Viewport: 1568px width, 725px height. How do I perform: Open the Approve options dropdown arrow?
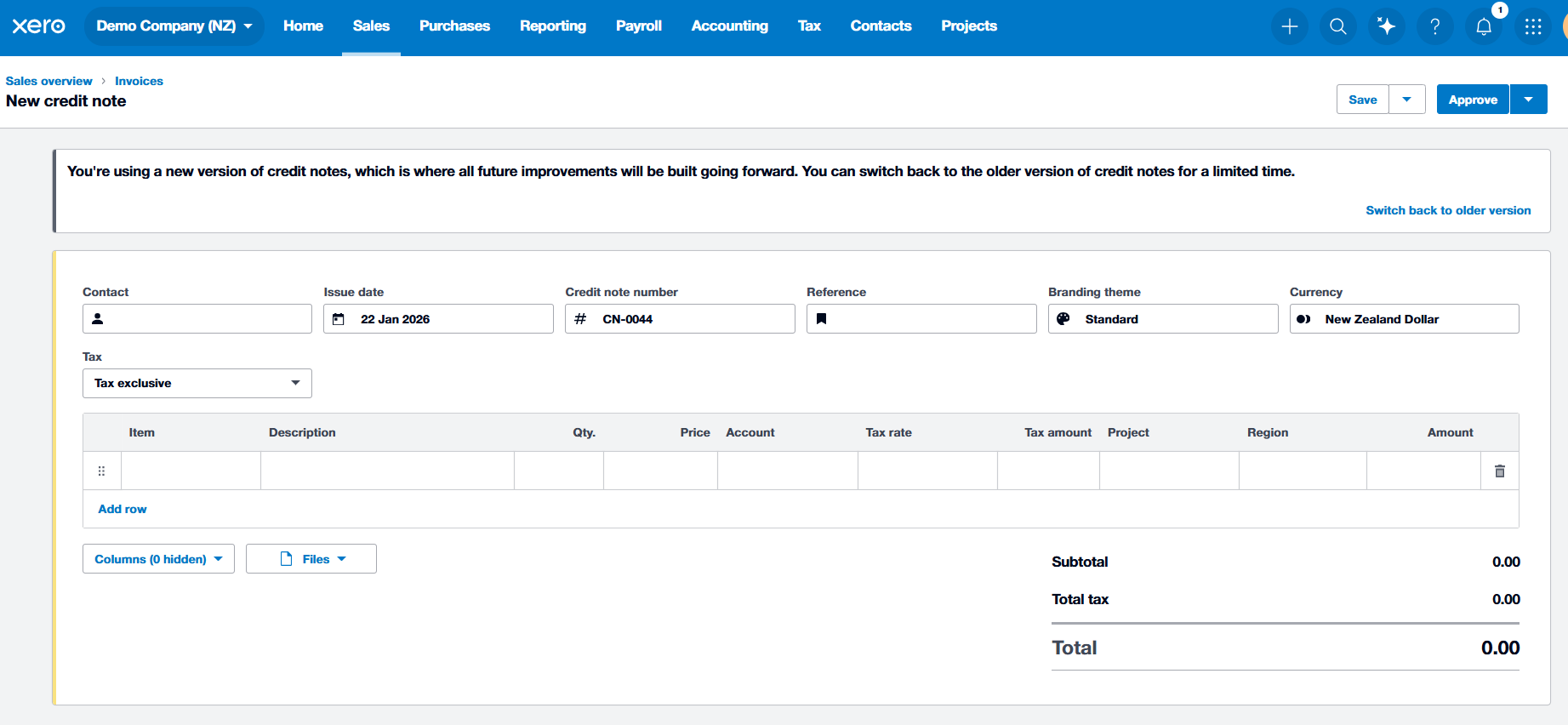[x=1528, y=100]
